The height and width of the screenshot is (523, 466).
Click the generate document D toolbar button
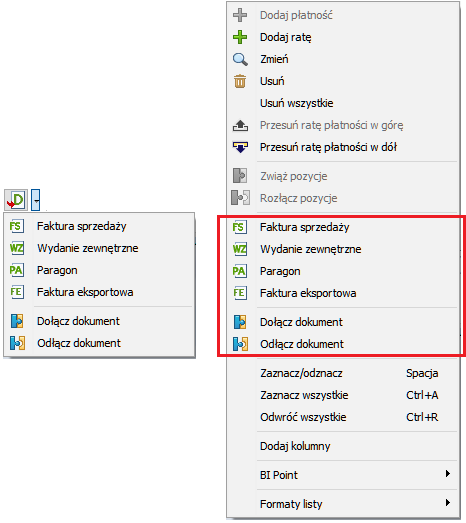[x=16, y=200]
